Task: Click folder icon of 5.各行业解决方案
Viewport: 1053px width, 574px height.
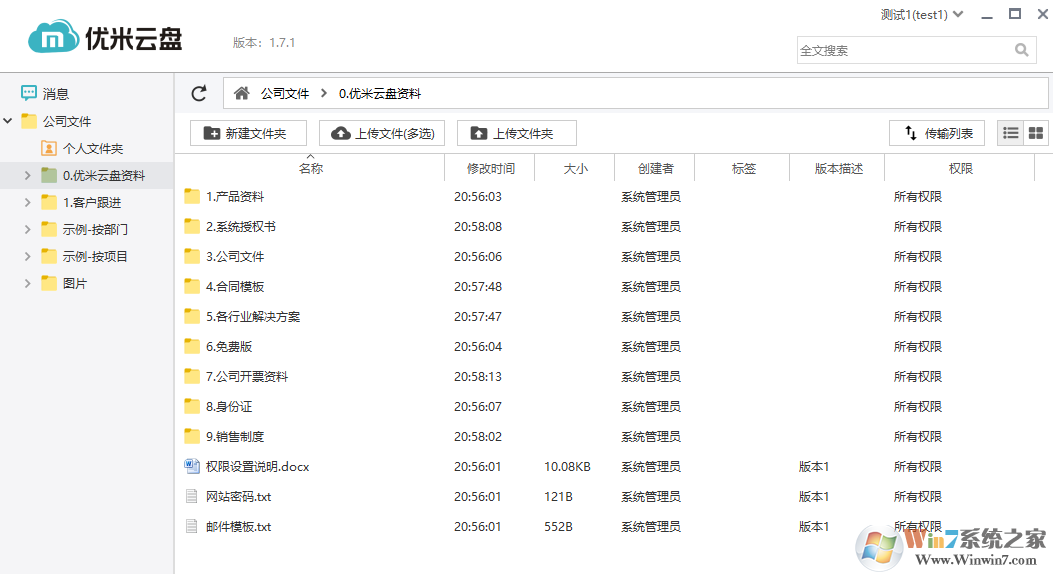Action: coord(192,316)
